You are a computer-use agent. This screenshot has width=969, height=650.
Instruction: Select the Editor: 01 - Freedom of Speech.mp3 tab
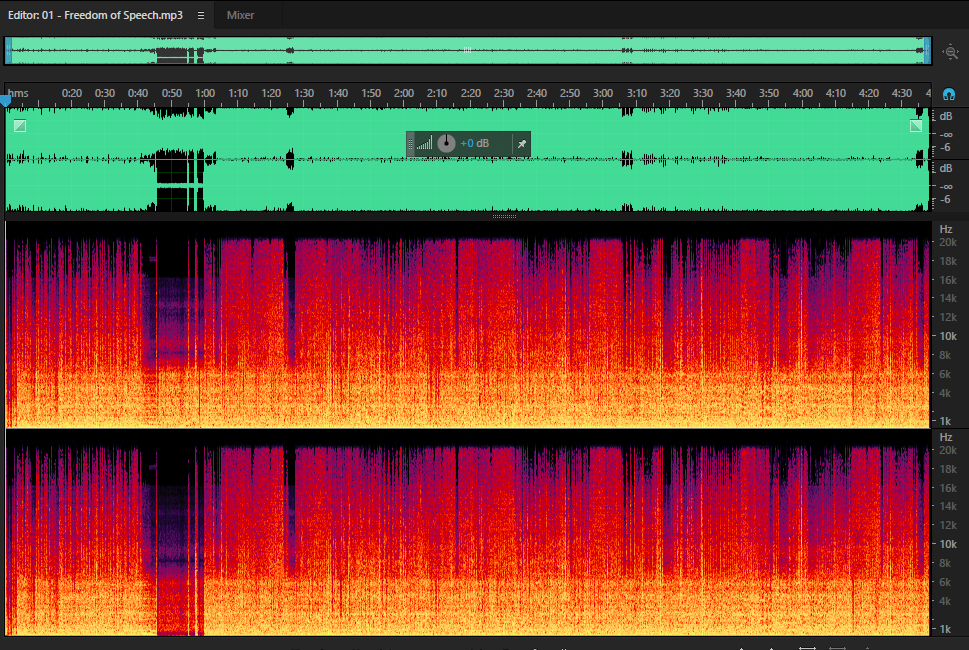pos(95,15)
